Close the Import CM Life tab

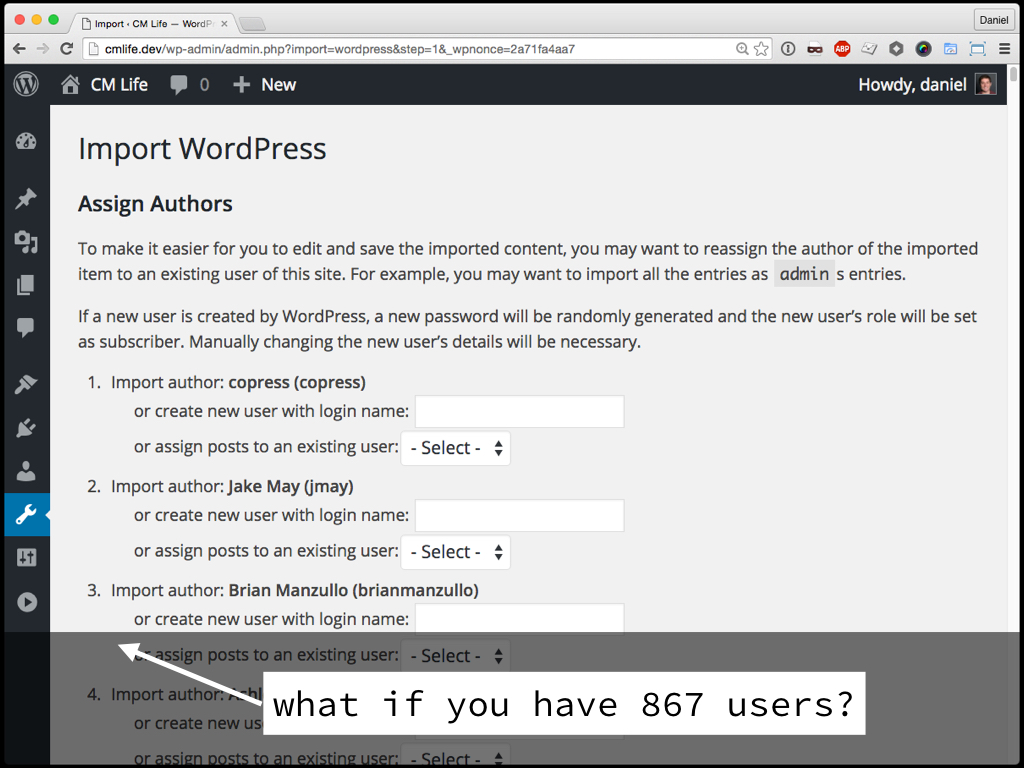pos(224,24)
